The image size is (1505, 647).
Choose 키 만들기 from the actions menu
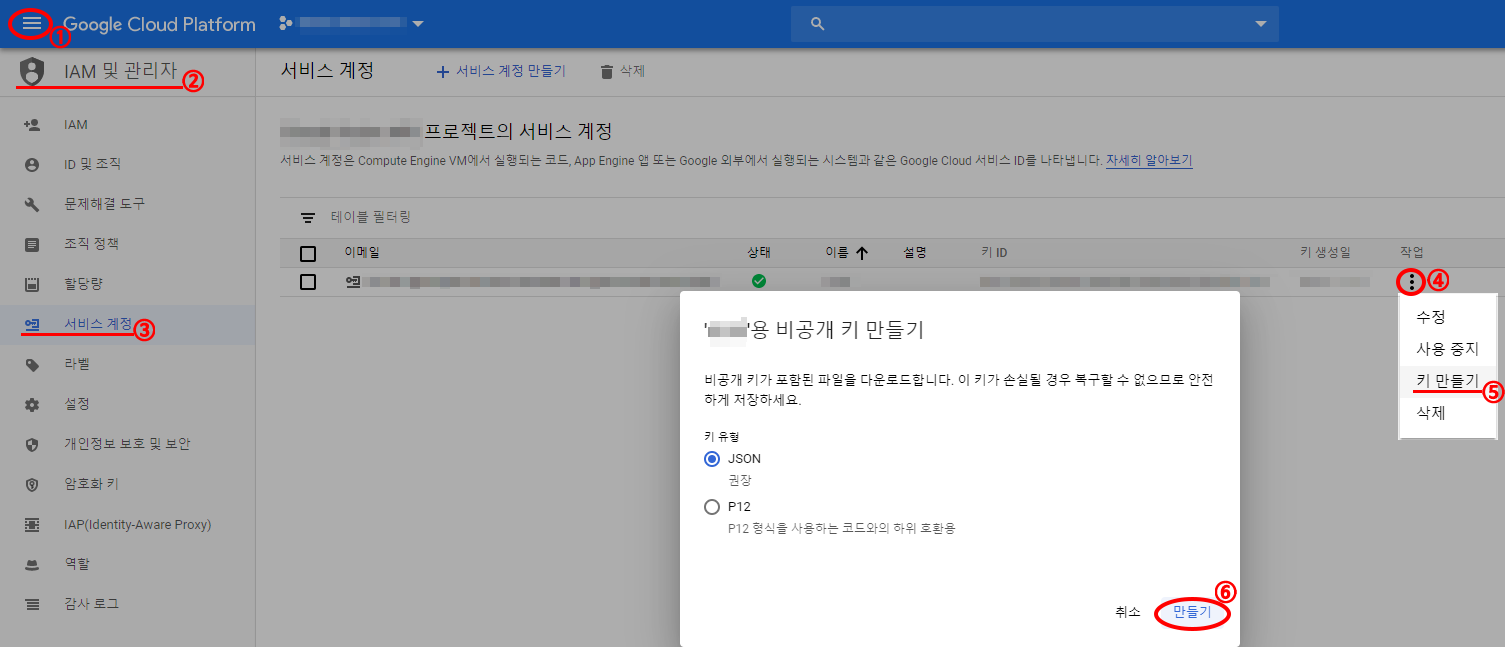(1448, 381)
